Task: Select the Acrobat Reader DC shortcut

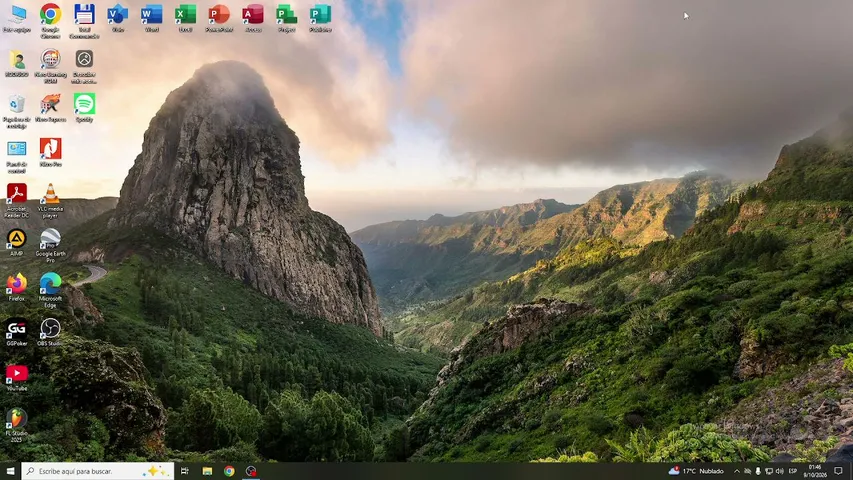Action: 16,200
